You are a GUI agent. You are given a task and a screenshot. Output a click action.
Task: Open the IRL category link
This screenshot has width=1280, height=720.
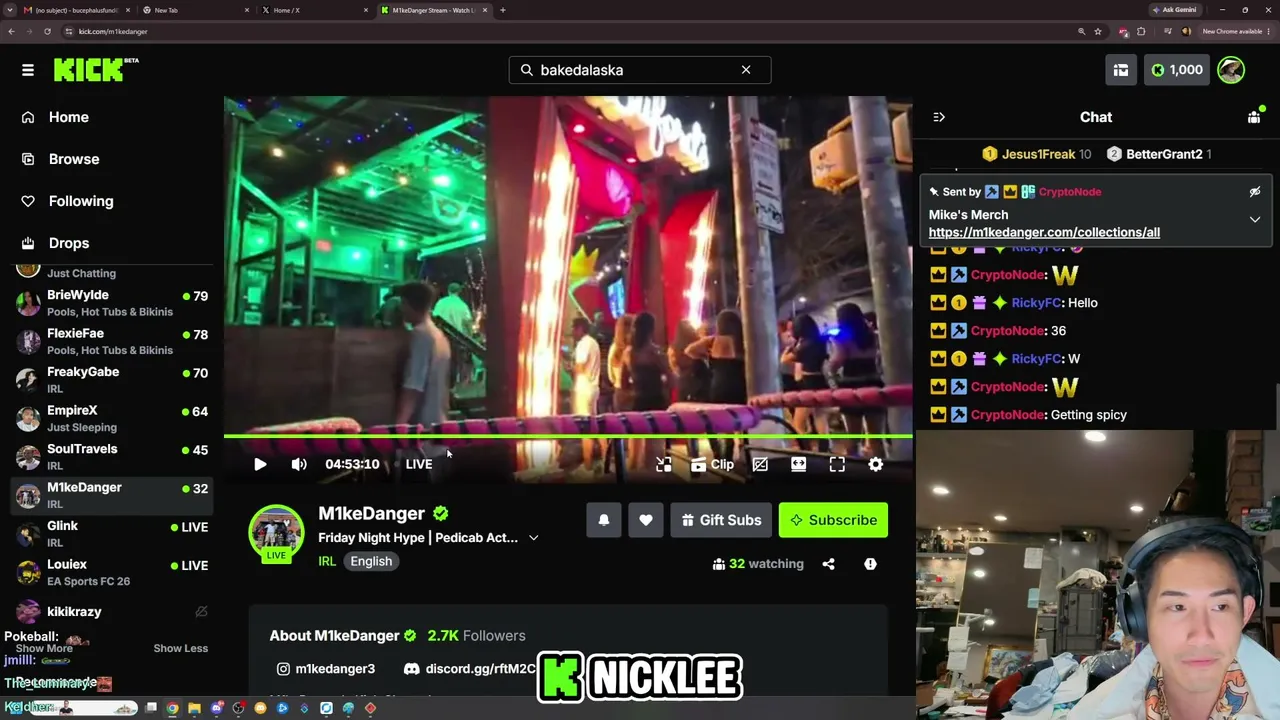tap(327, 561)
